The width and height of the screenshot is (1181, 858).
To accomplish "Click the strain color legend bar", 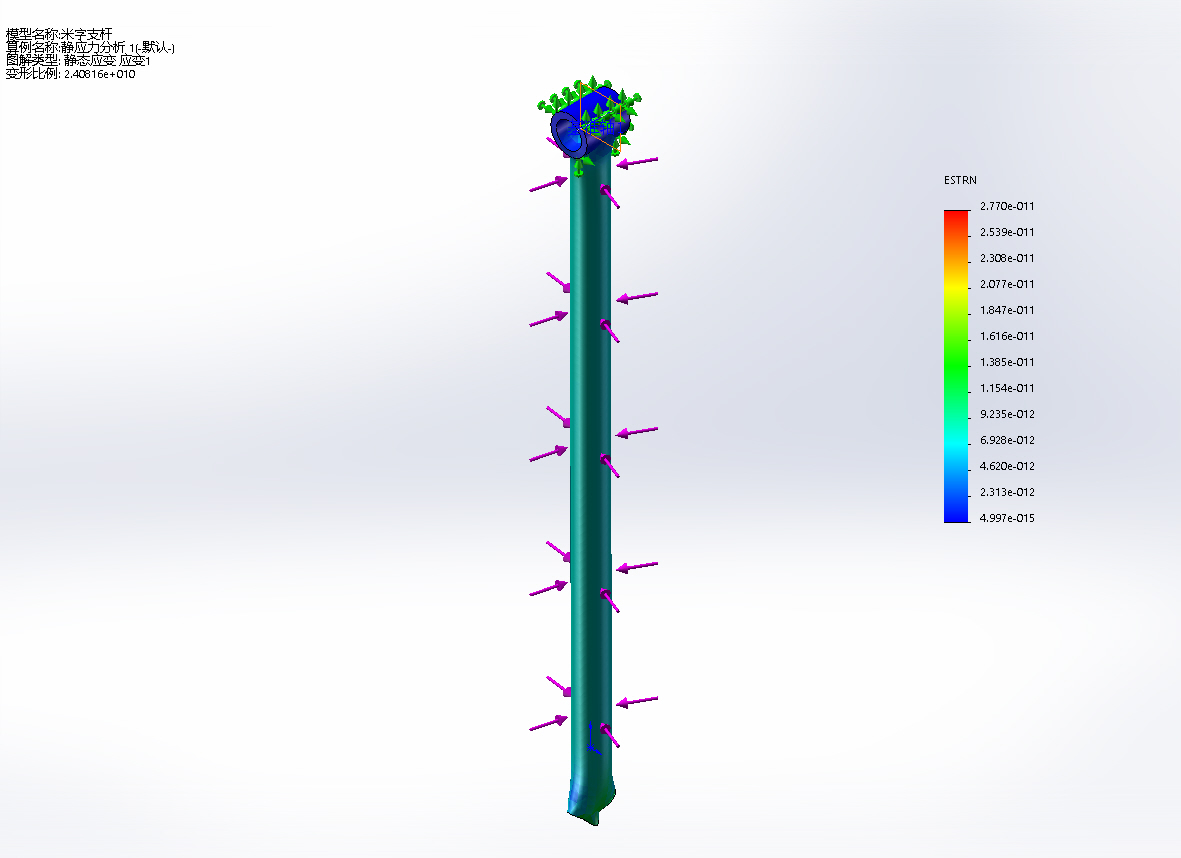I will [x=957, y=366].
